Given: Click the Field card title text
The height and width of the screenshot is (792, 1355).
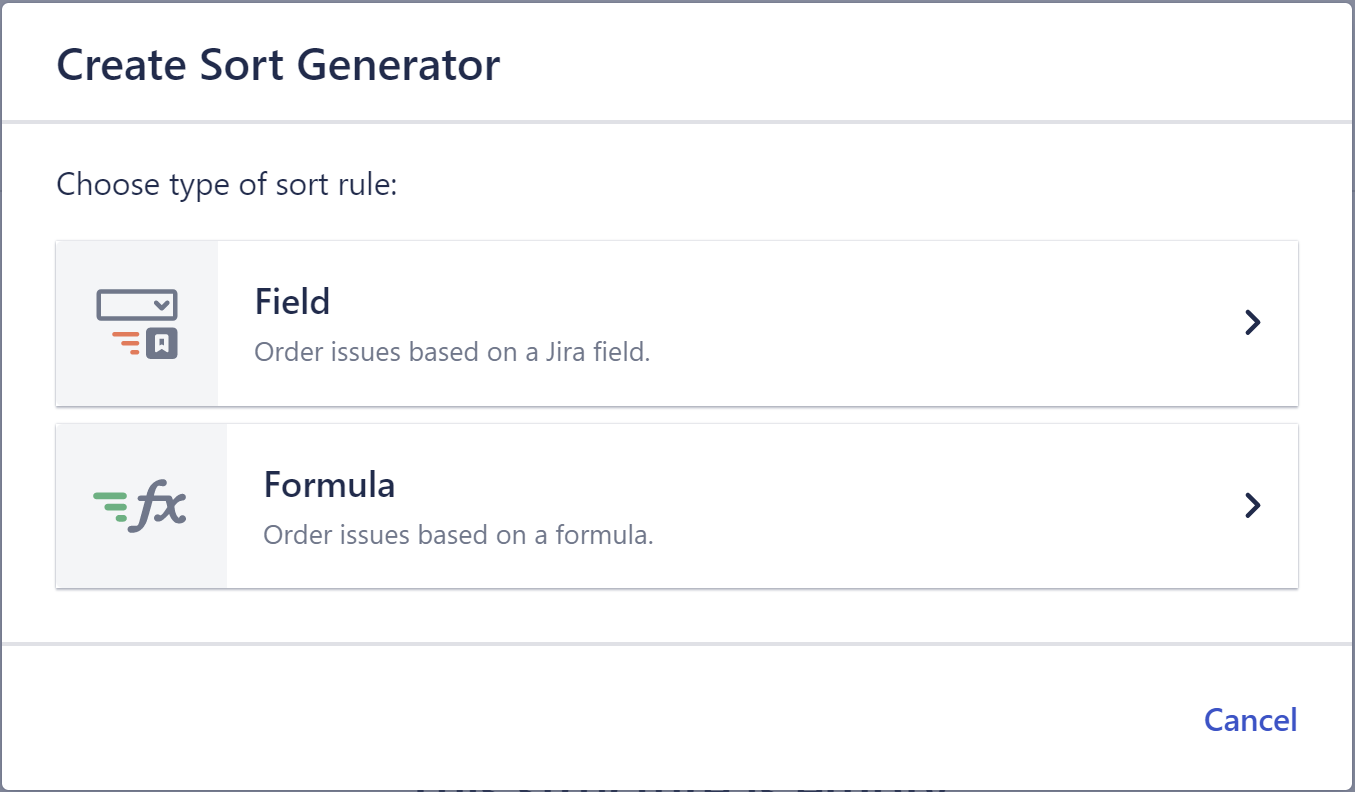Looking at the screenshot, I should point(293,301).
